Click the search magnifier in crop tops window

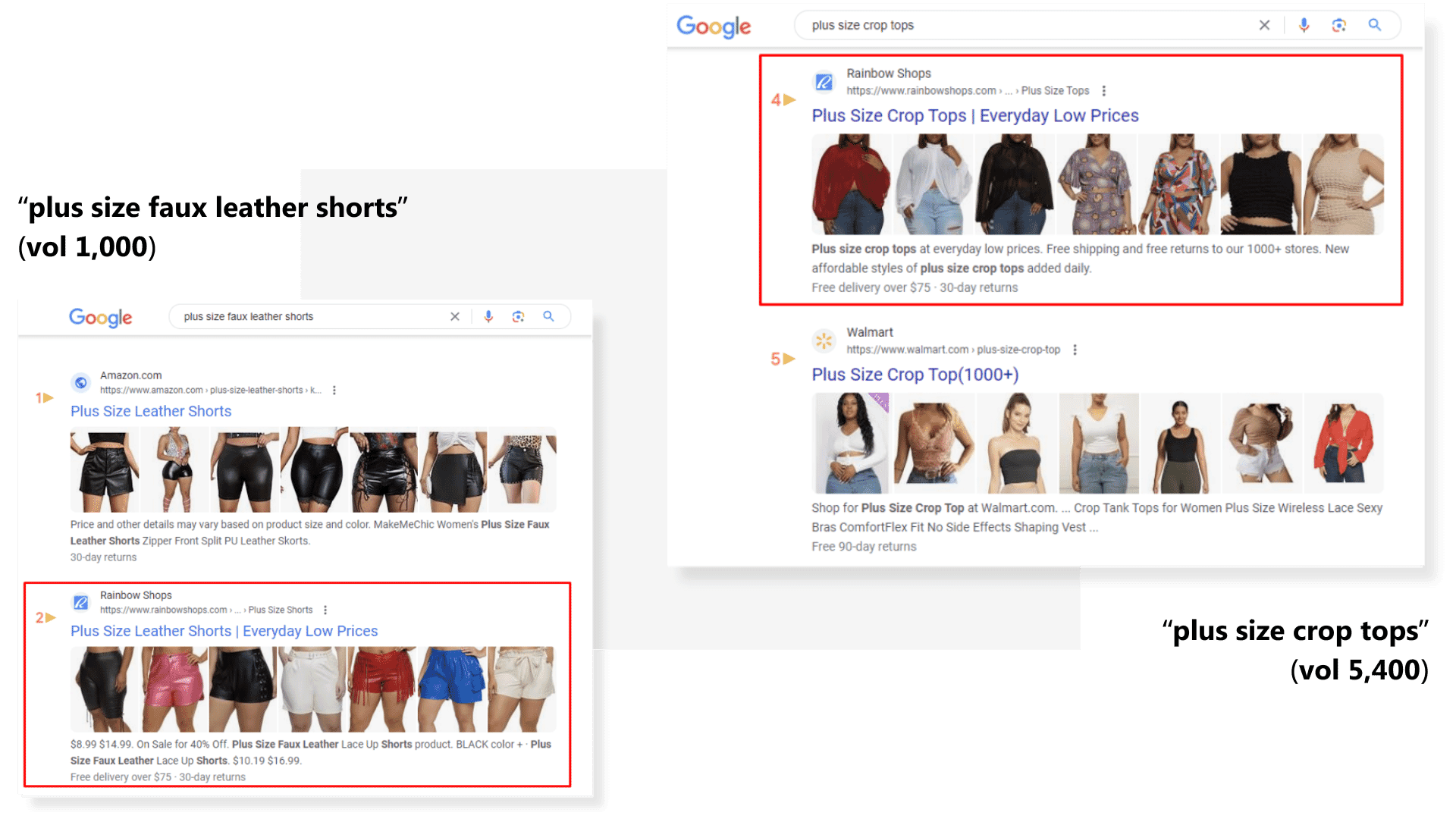click(x=1374, y=25)
